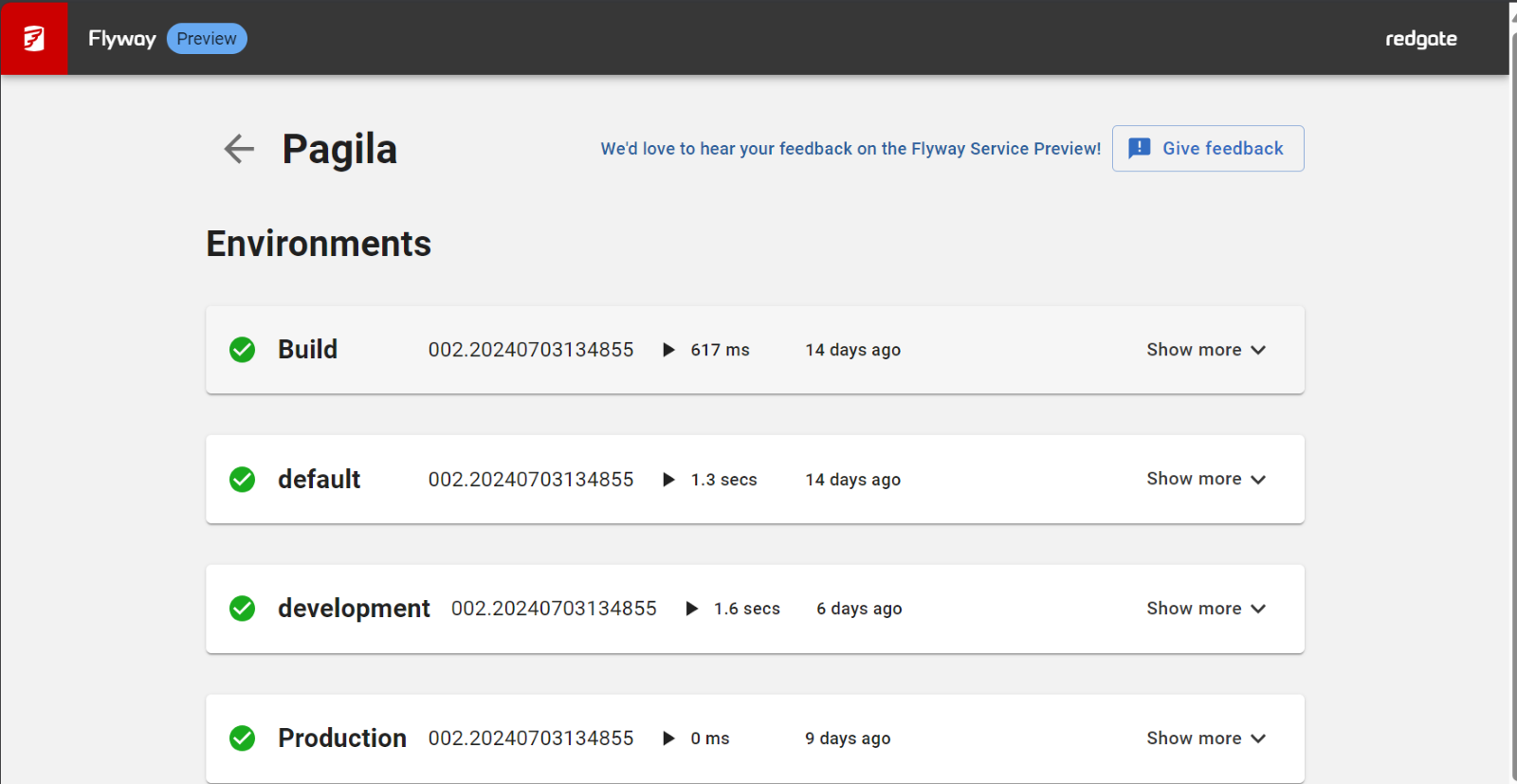
Task: Click the Build version 002.20240703134855
Action: tap(531, 350)
